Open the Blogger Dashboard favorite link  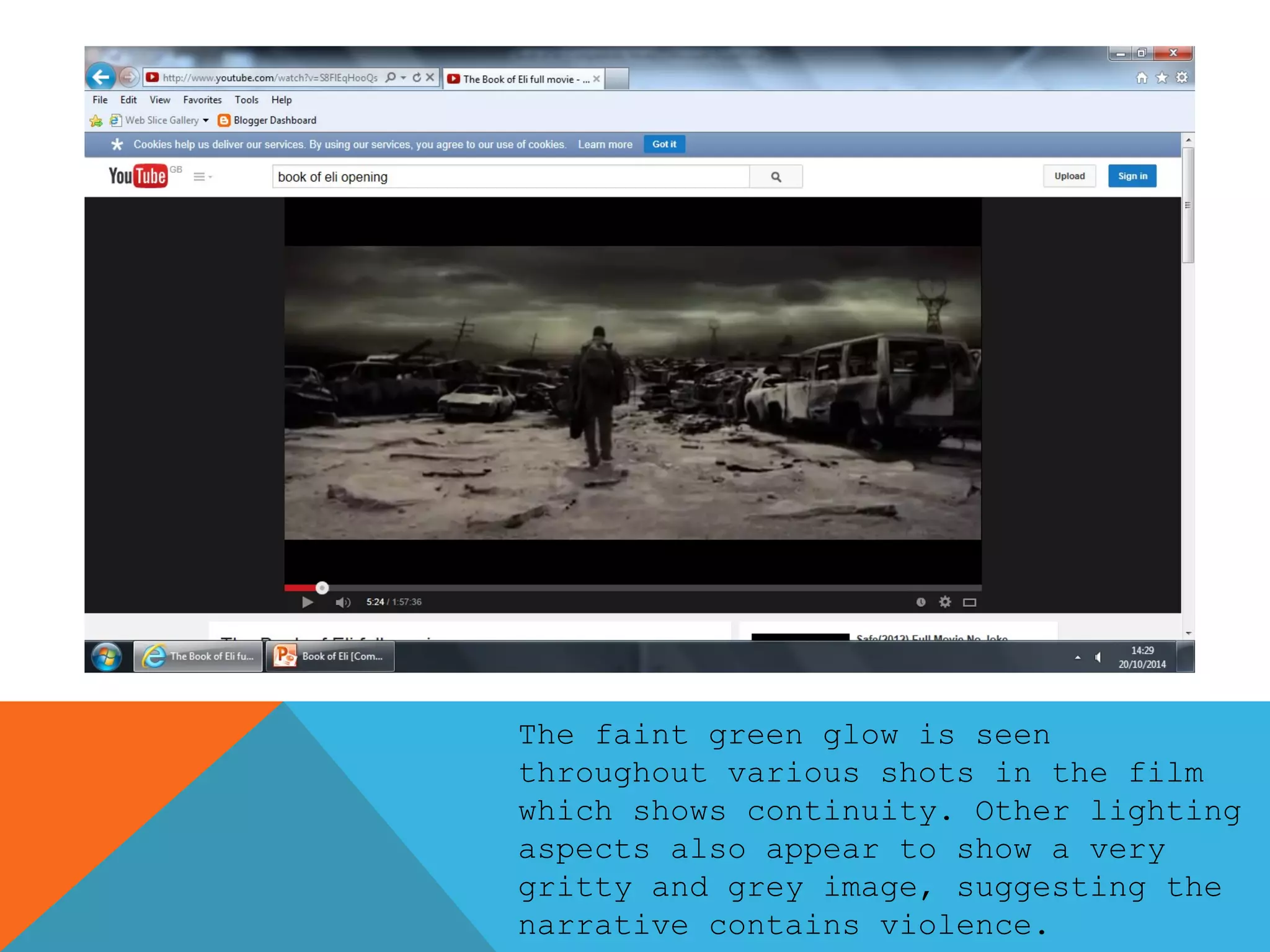[x=267, y=120]
